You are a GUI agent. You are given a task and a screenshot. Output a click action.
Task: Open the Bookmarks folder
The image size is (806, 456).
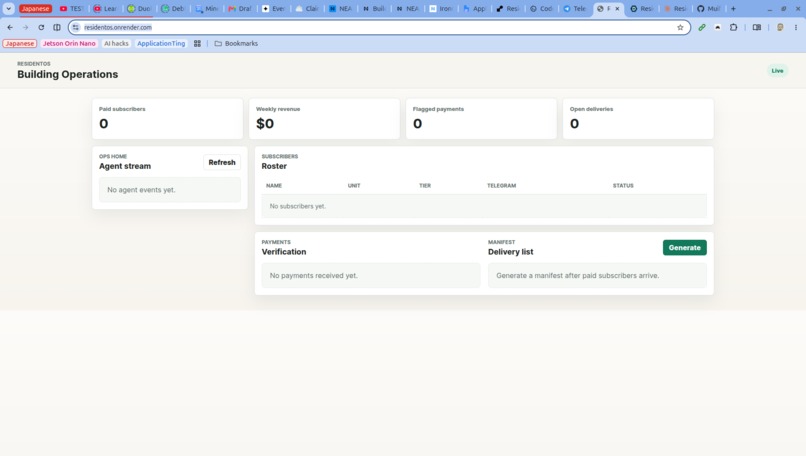[x=236, y=44]
